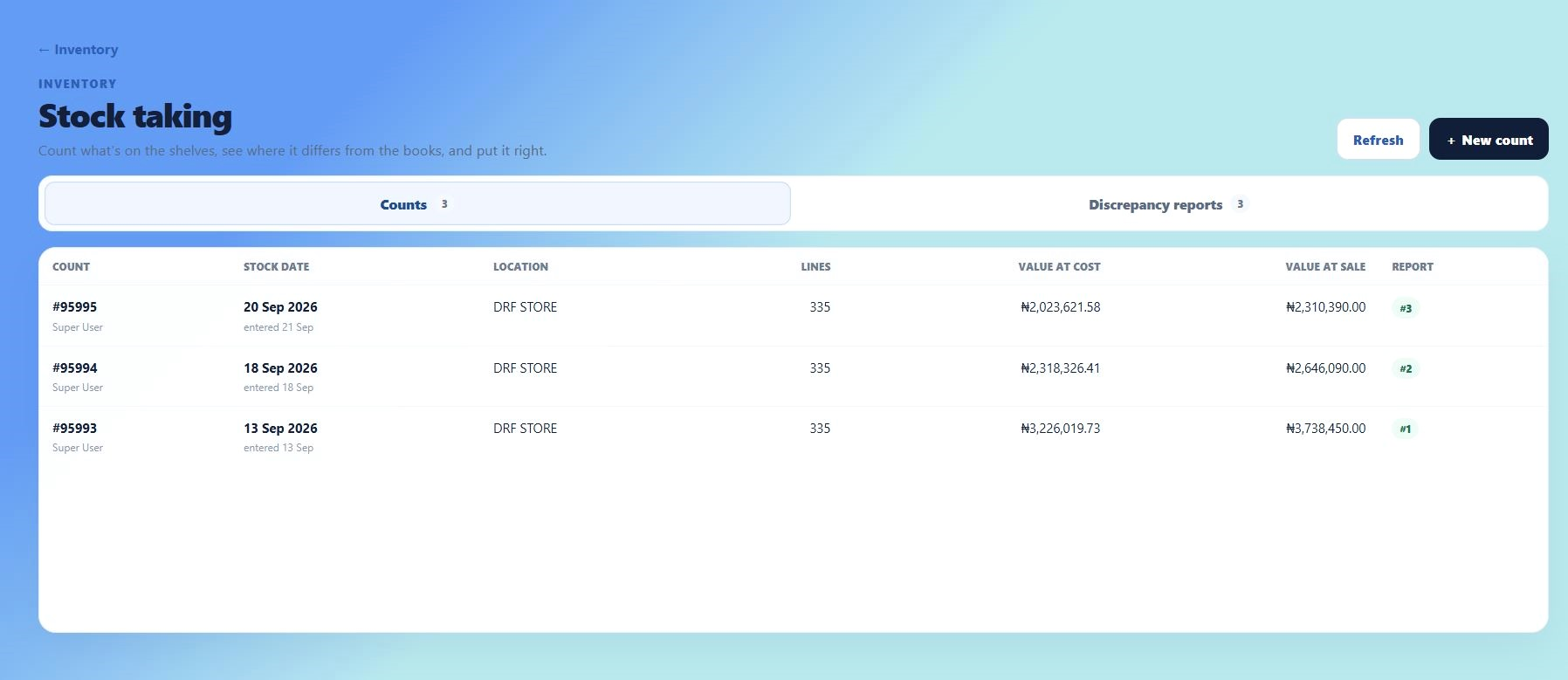Click stock date 18 Sep 2026
Screen dimensions: 1568x680
(x=280, y=368)
